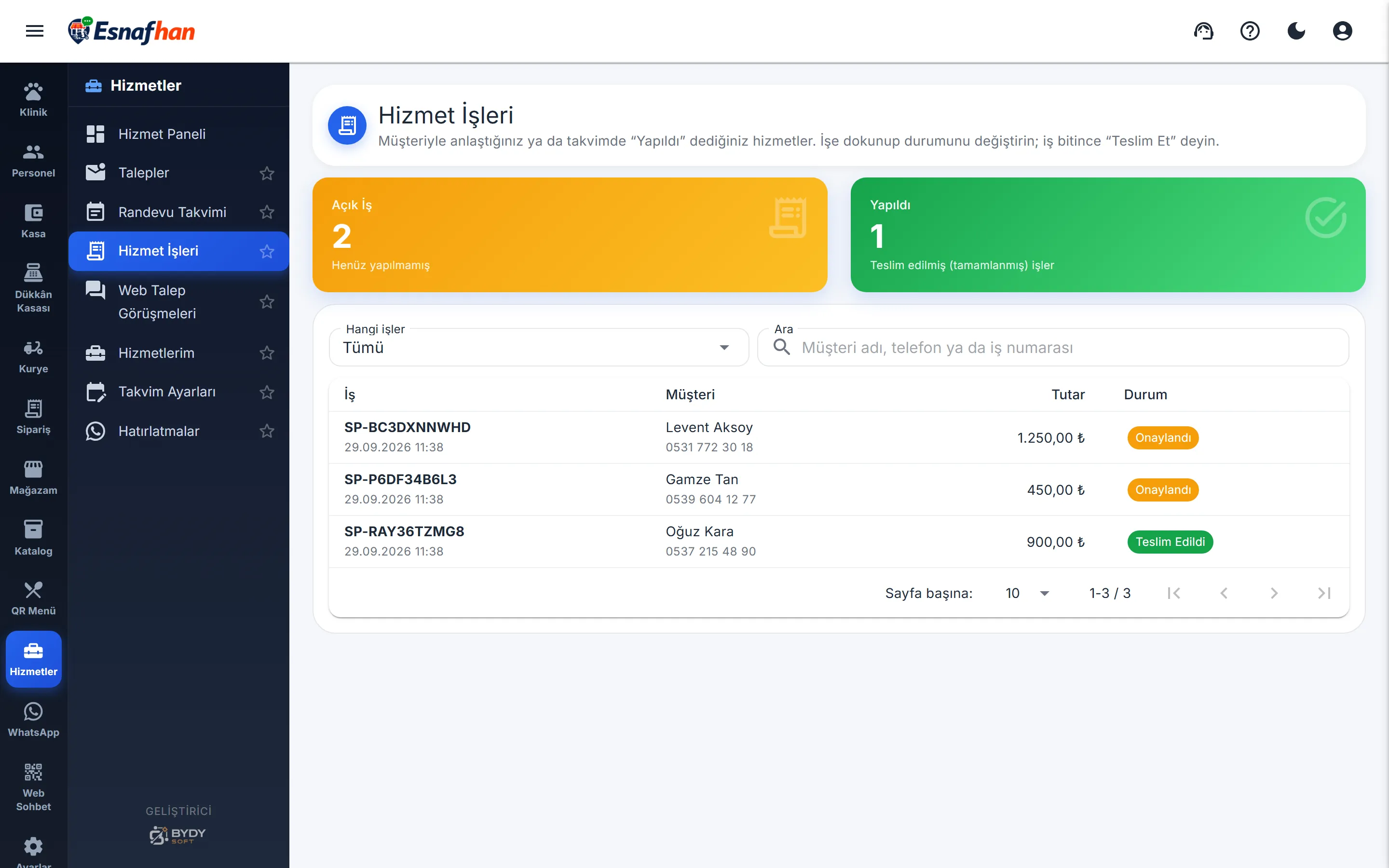Viewport: 1389px width, 868px height.
Task: Go to Hizmet Paneli
Action: point(178,134)
